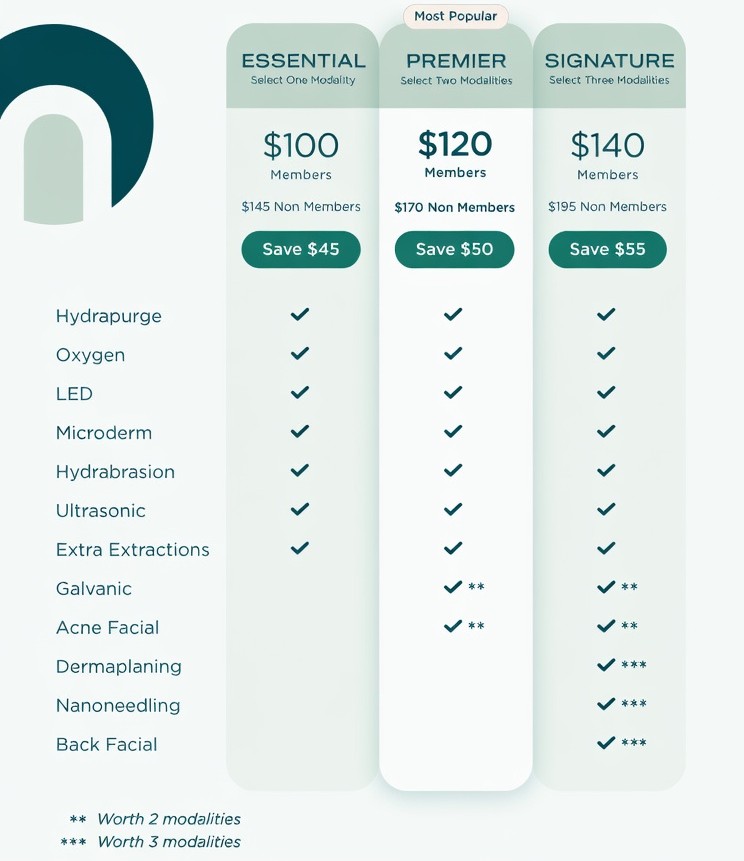Click Back Facial checkmark in Signature column
This screenshot has width=744, height=861.
606,743
